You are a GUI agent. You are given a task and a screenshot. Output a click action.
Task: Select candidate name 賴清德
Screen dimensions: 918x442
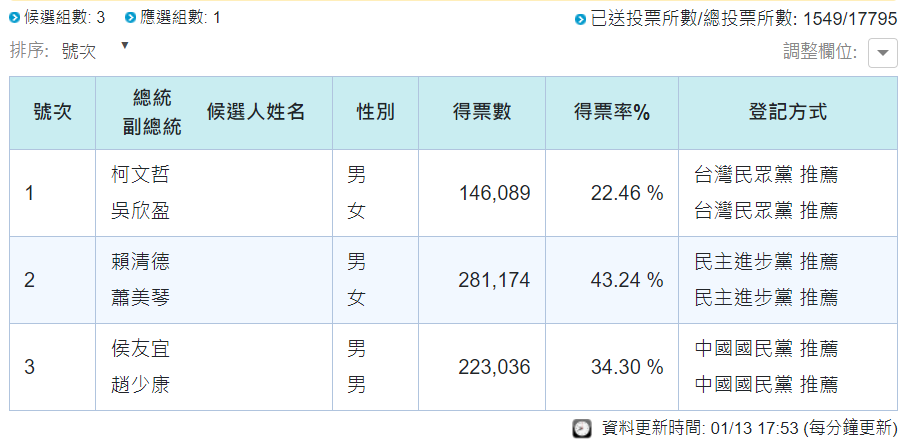[141, 261]
